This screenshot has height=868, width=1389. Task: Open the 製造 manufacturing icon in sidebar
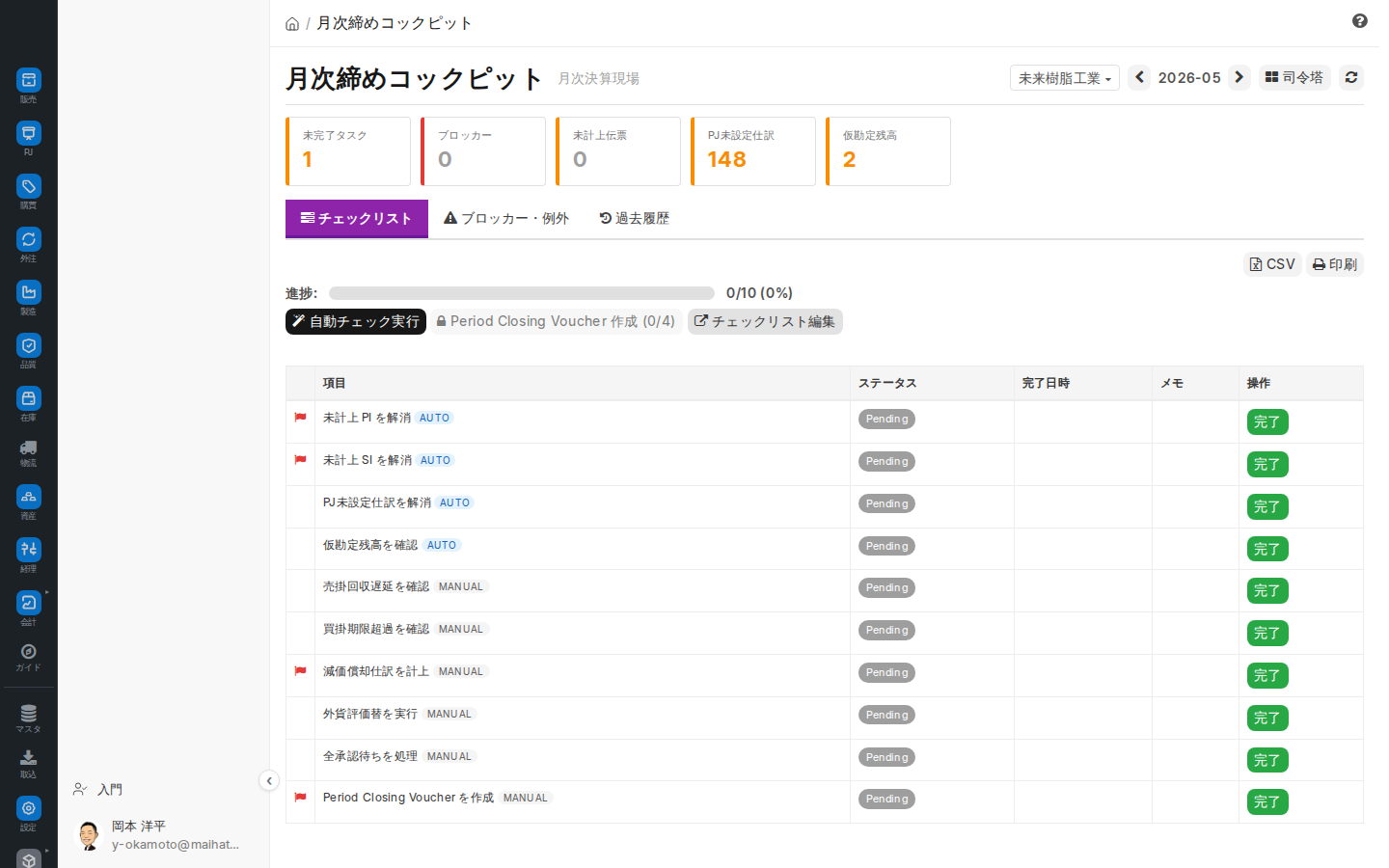(x=29, y=292)
